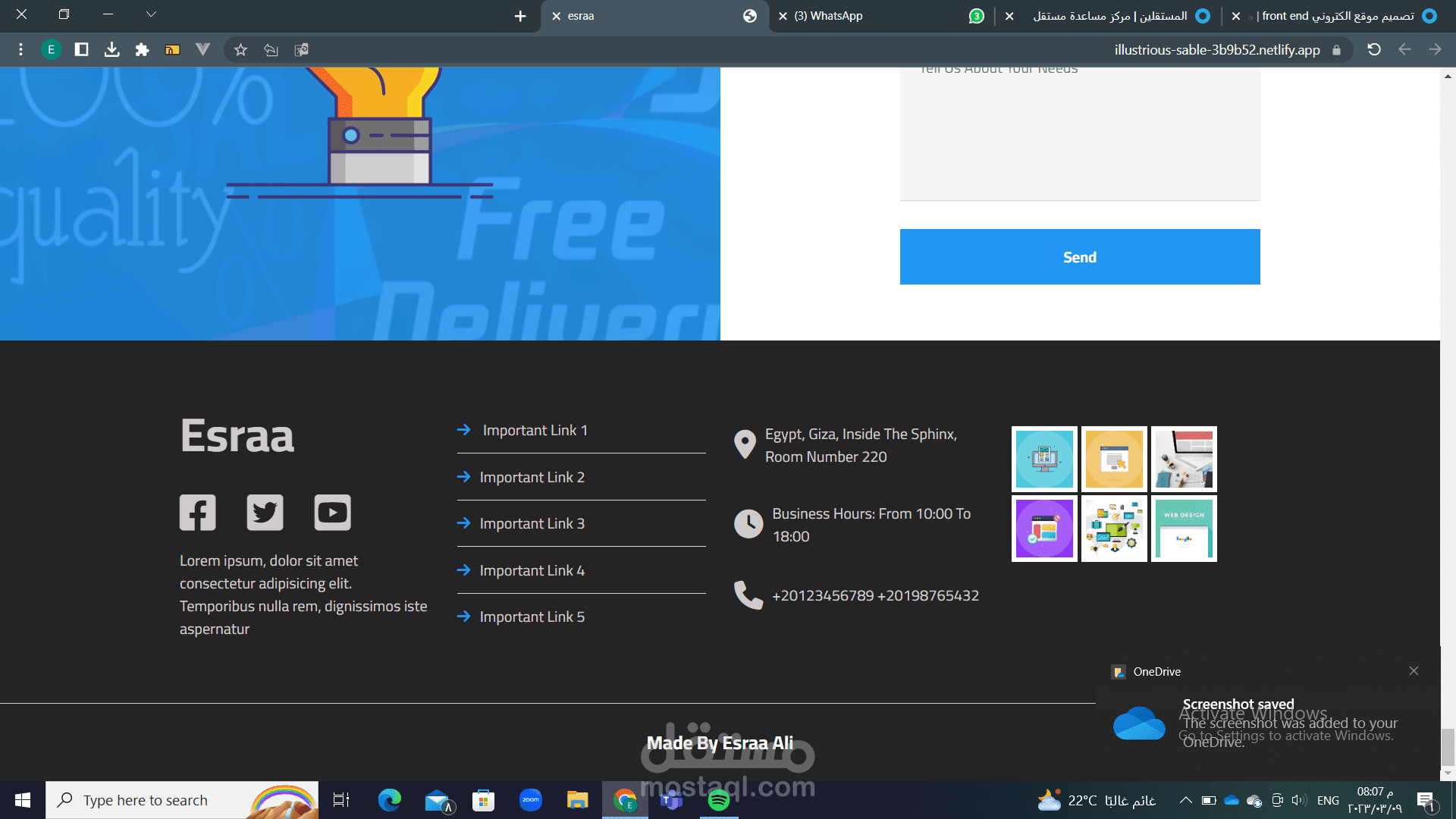This screenshot has height=819, width=1456.
Task: Open Spotify from the taskbar
Action: pyautogui.click(x=718, y=800)
